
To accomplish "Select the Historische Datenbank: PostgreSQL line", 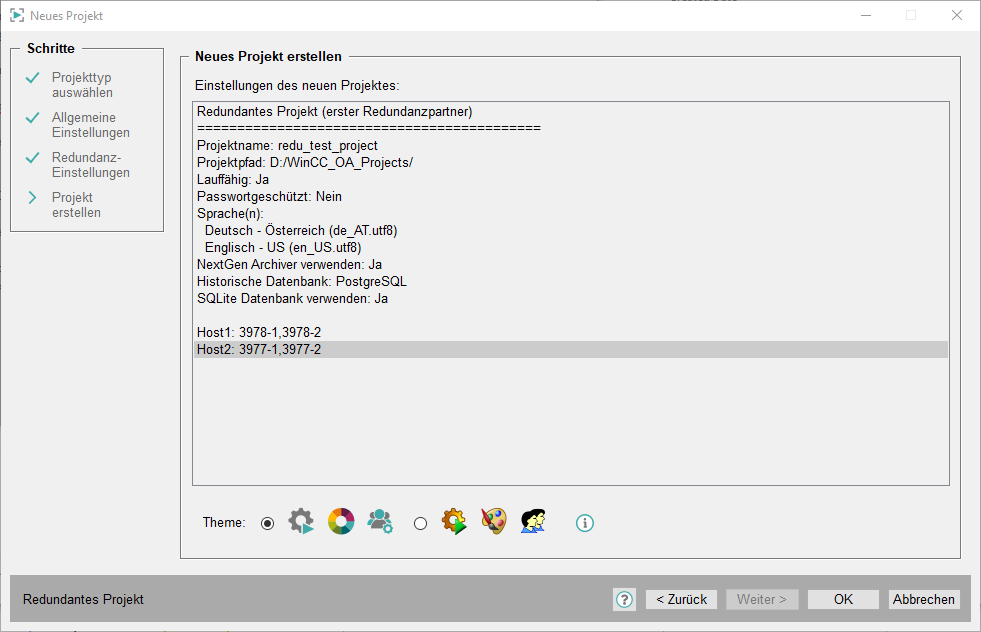I will point(571,282).
